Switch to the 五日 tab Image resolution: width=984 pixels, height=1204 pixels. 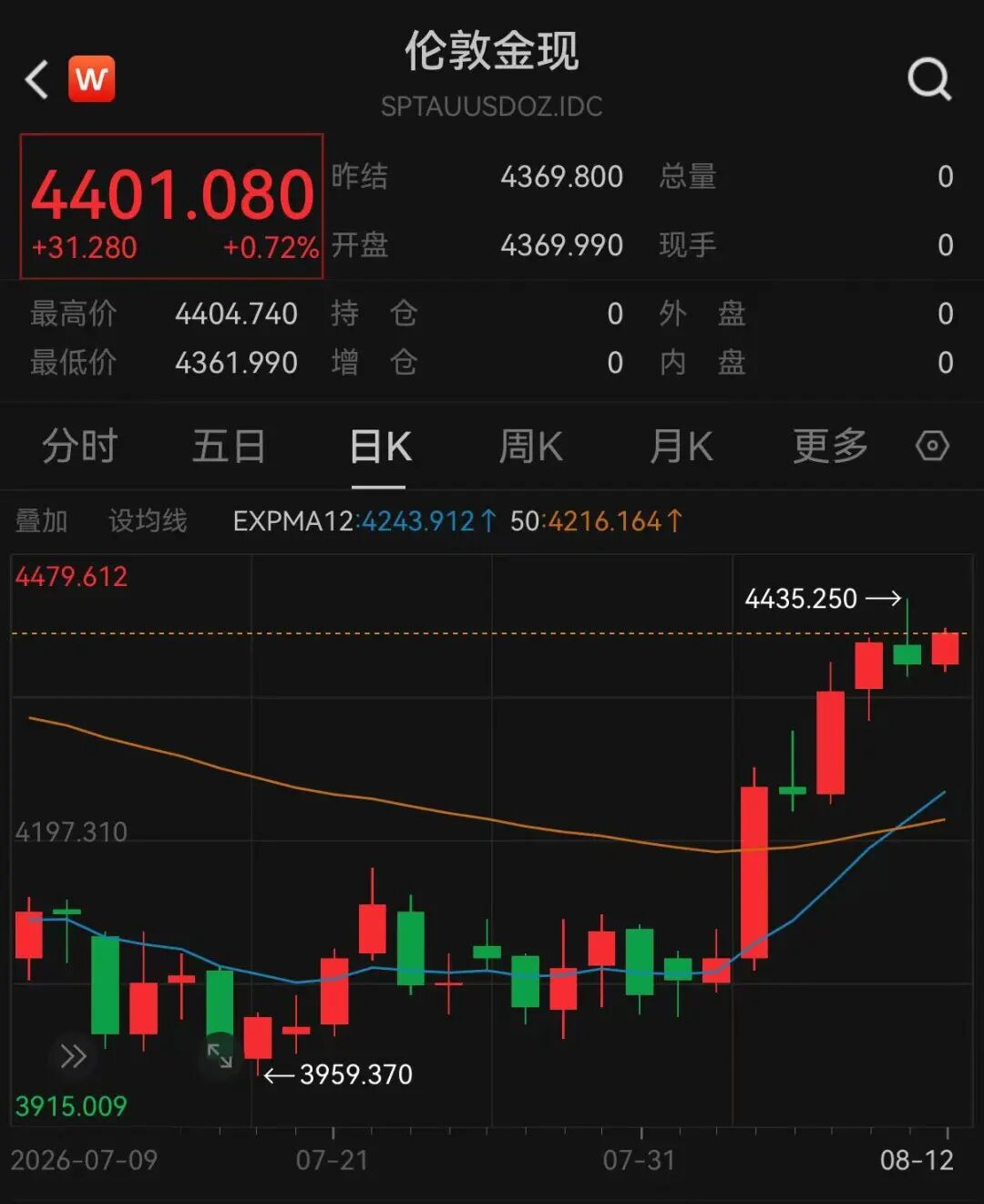229,447
